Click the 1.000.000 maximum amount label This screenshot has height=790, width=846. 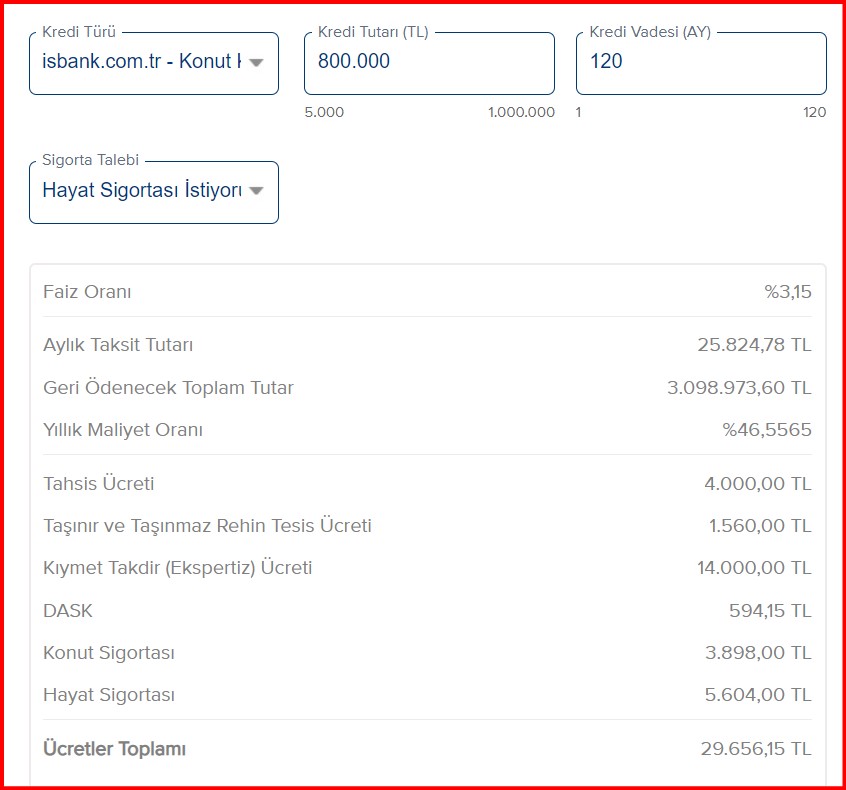[x=521, y=112]
